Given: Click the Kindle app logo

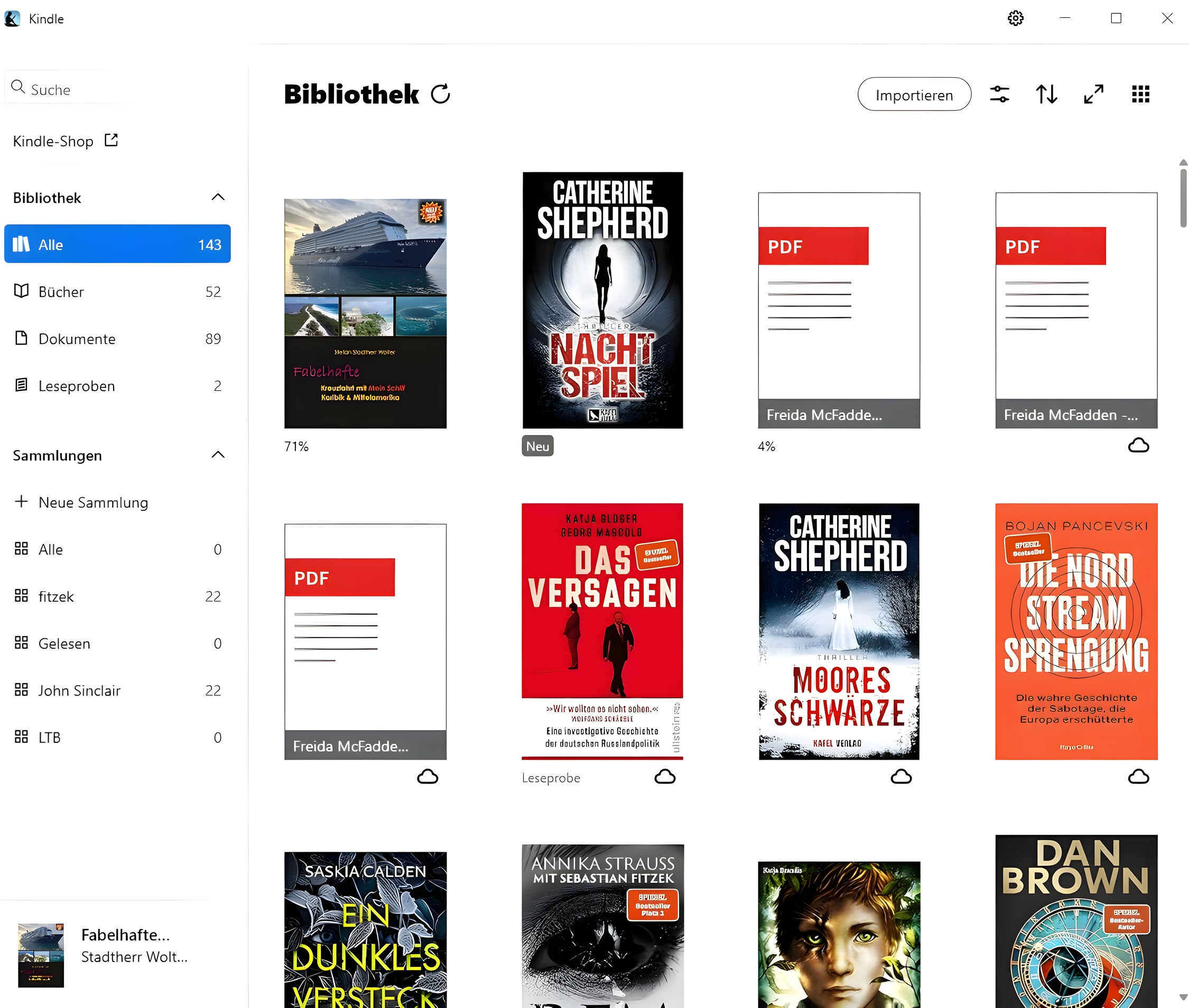Looking at the screenshot, I should (12, 18).
